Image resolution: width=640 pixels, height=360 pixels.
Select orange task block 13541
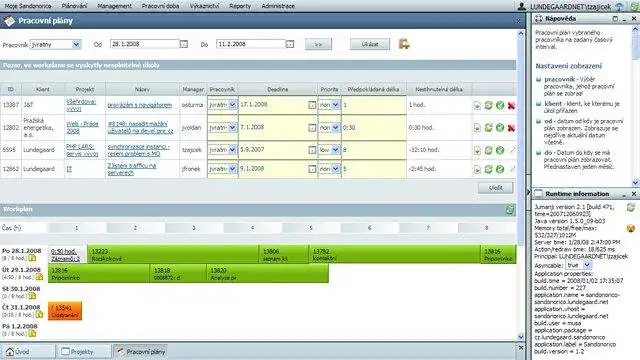(x=65, y=311)
